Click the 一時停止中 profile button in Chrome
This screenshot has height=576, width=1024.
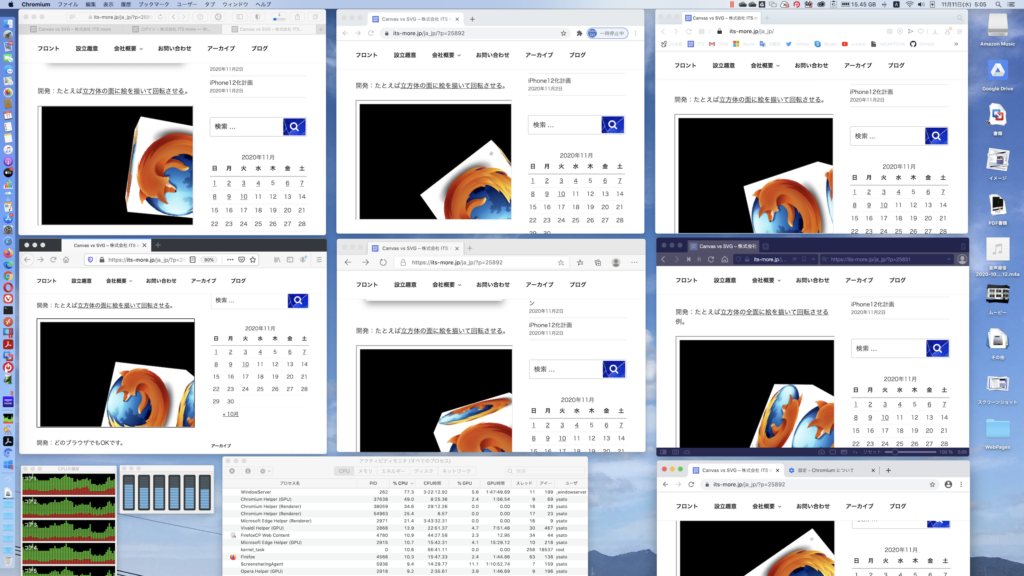pos(606,33)
